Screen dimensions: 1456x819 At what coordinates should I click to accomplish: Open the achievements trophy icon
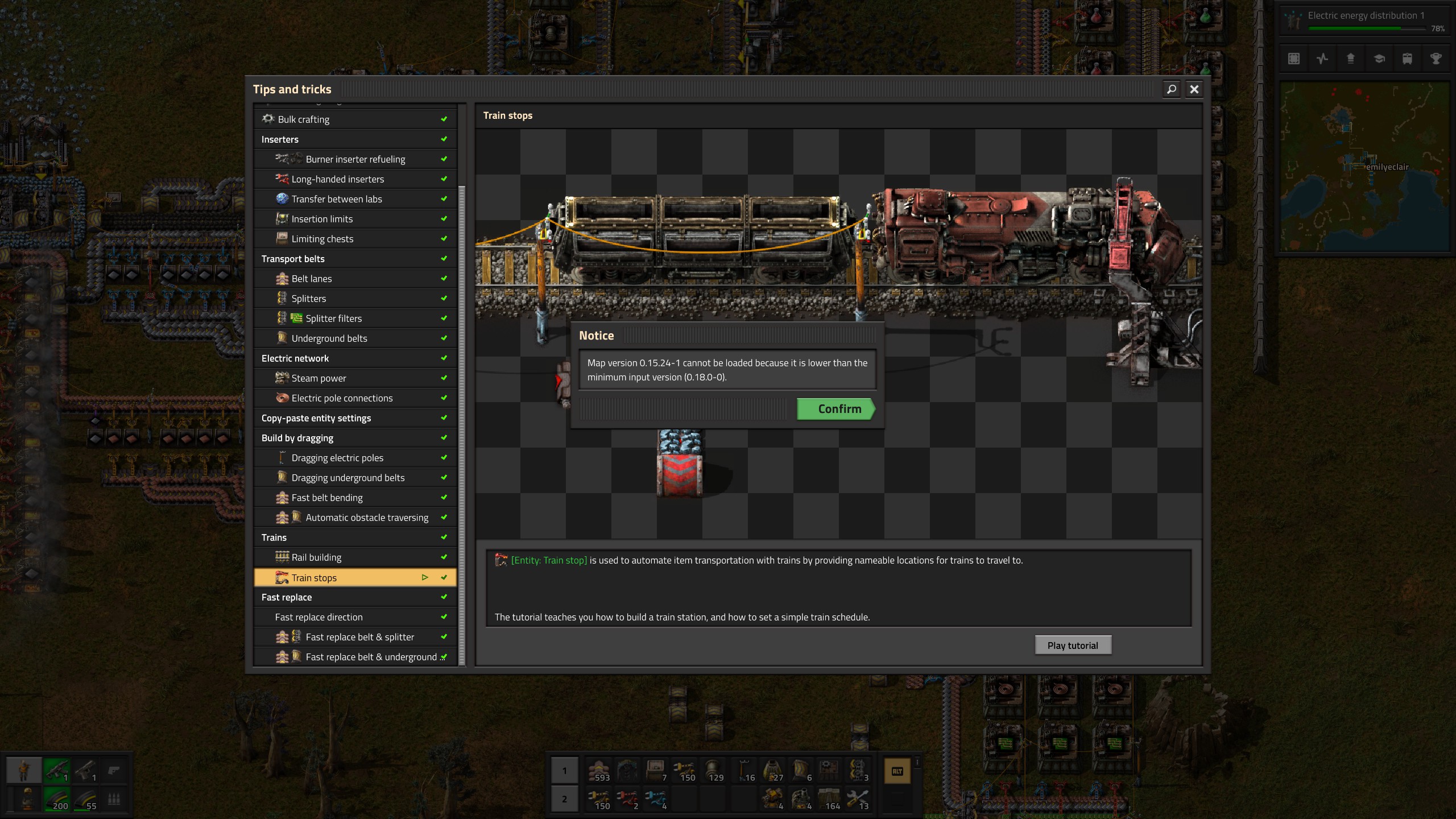(1436, 59)
